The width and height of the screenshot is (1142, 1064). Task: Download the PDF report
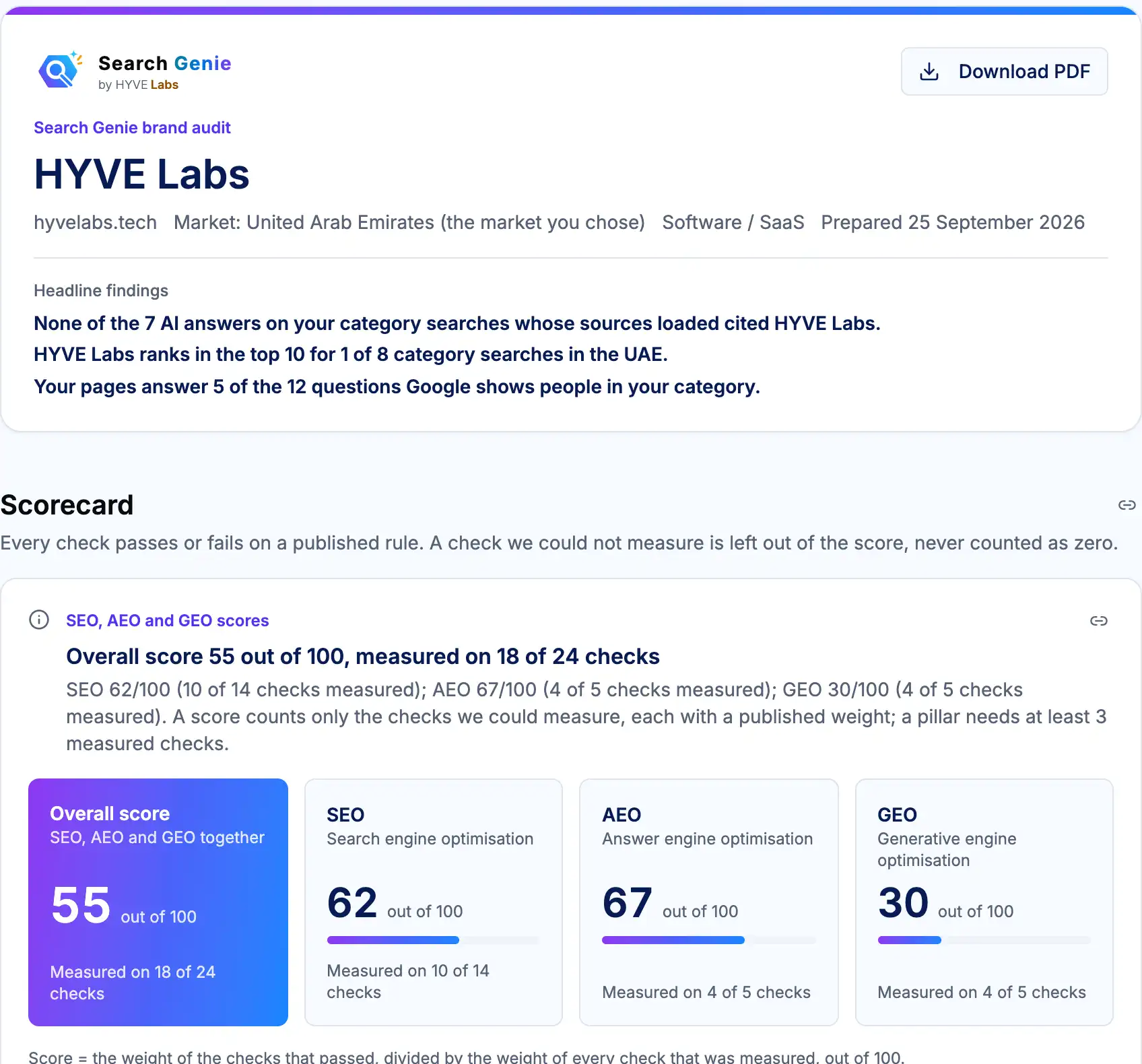1004,71
